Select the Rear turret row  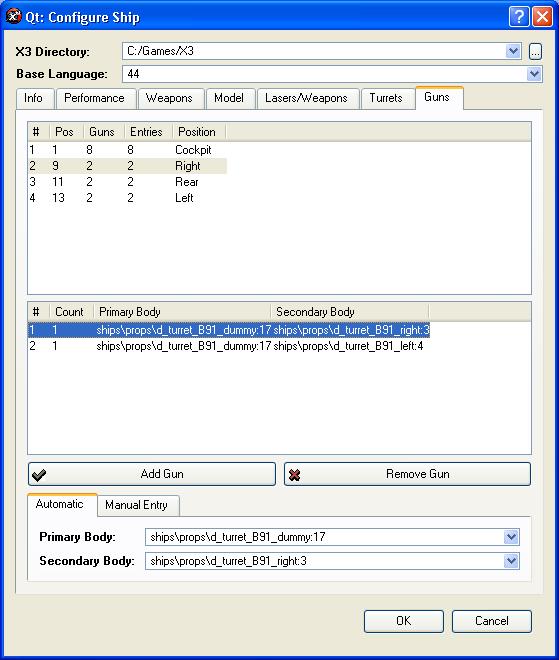point(127,182)
